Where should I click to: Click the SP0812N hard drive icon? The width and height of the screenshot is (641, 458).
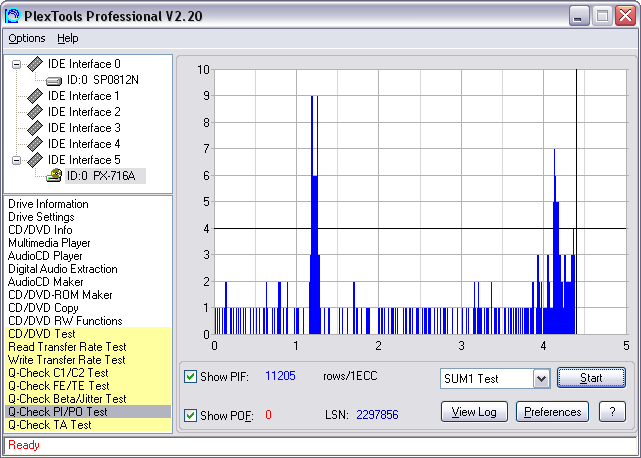click(54, 81)
